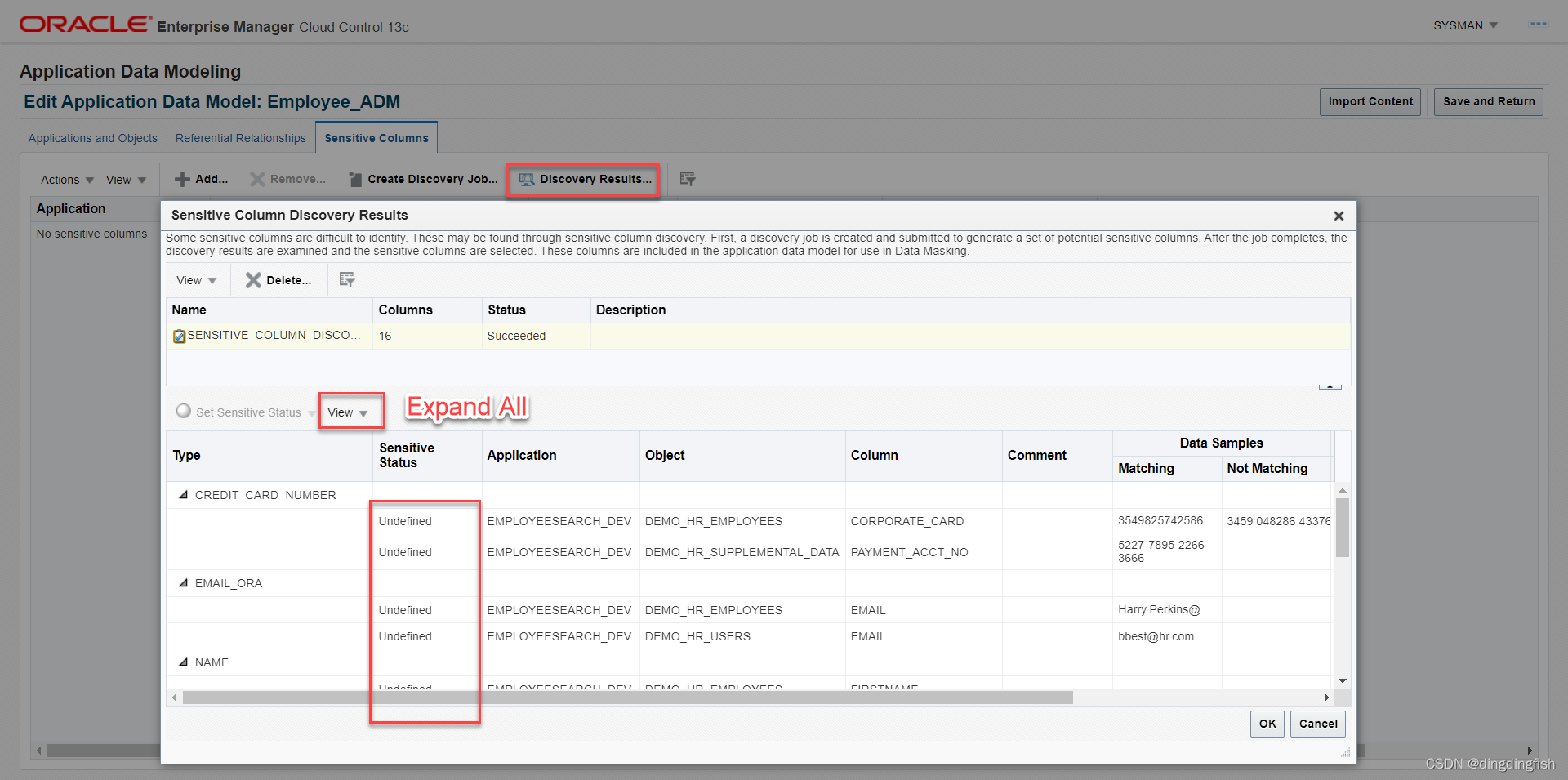Select the Sensitive Columns tab
The width and height of the screenshot is (1568, 780).
(x=376, y=138)
